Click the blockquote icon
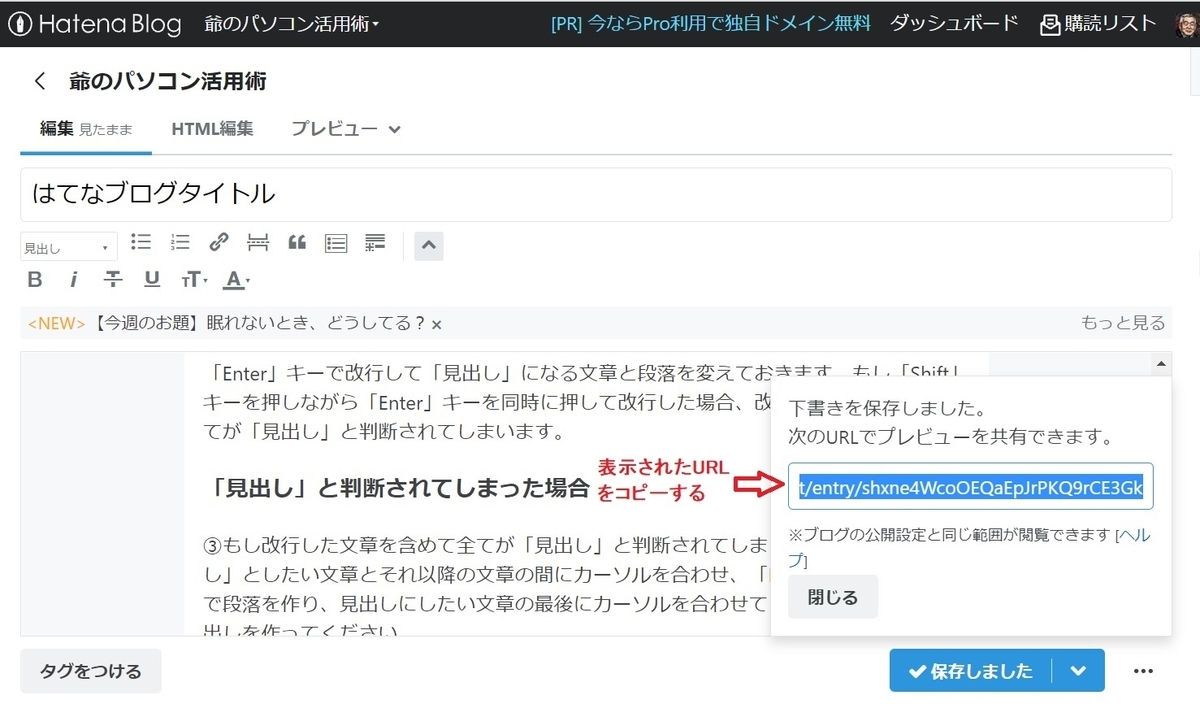The height and width of the screenshot is (704, 1200). coord(297,242)
